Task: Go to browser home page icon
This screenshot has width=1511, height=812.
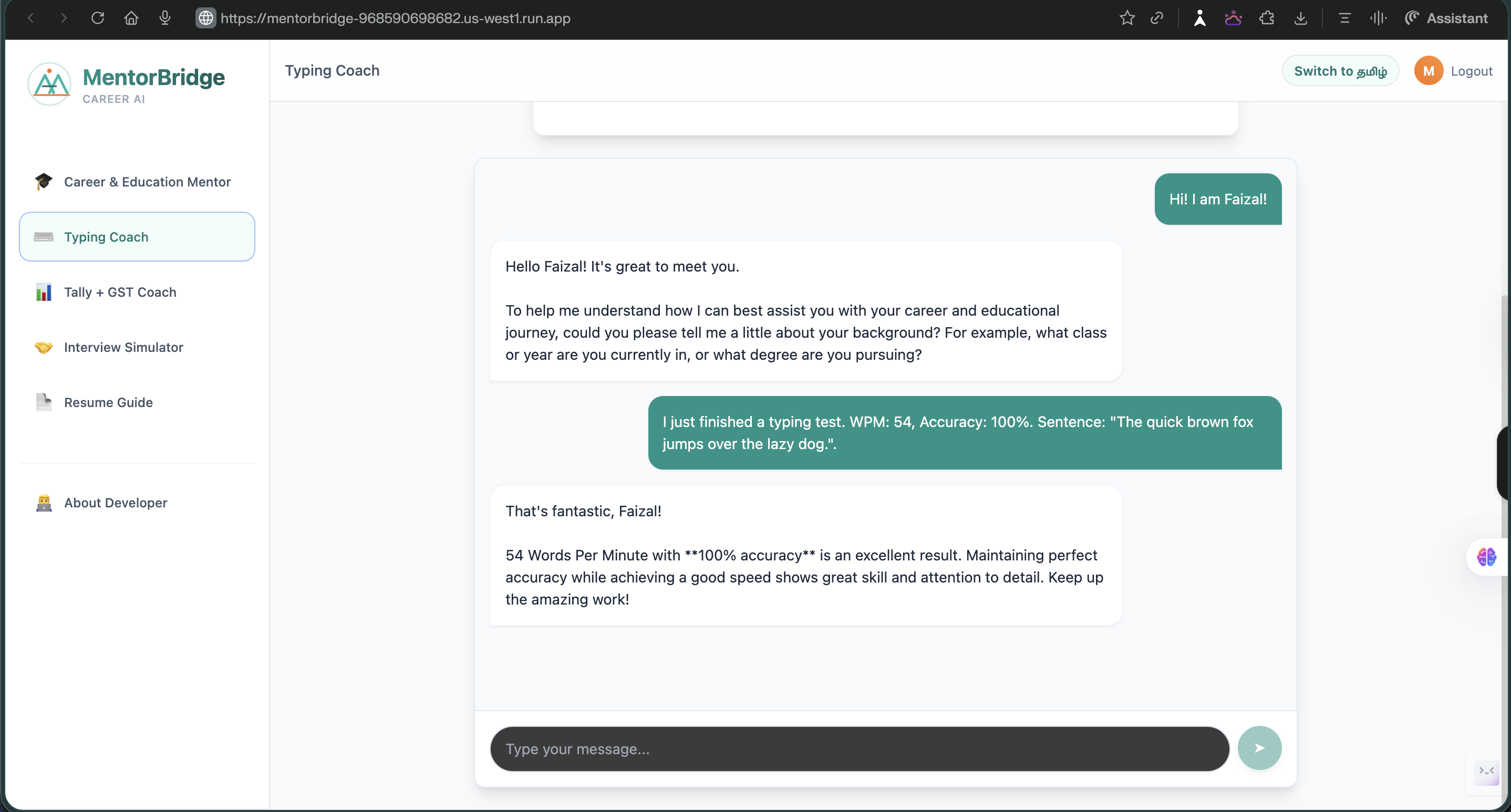Action: click(x=131, y=18)
